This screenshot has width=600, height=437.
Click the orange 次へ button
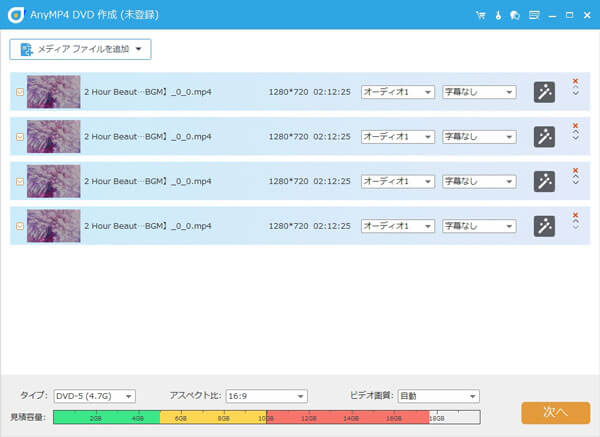(555, 412)
